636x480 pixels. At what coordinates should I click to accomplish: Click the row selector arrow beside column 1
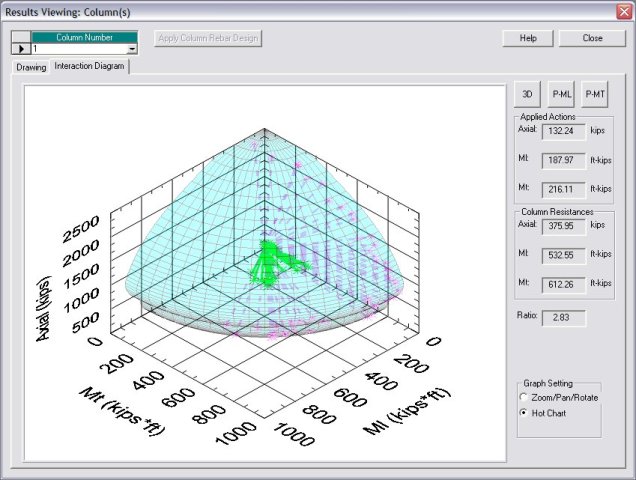[21, 49]
